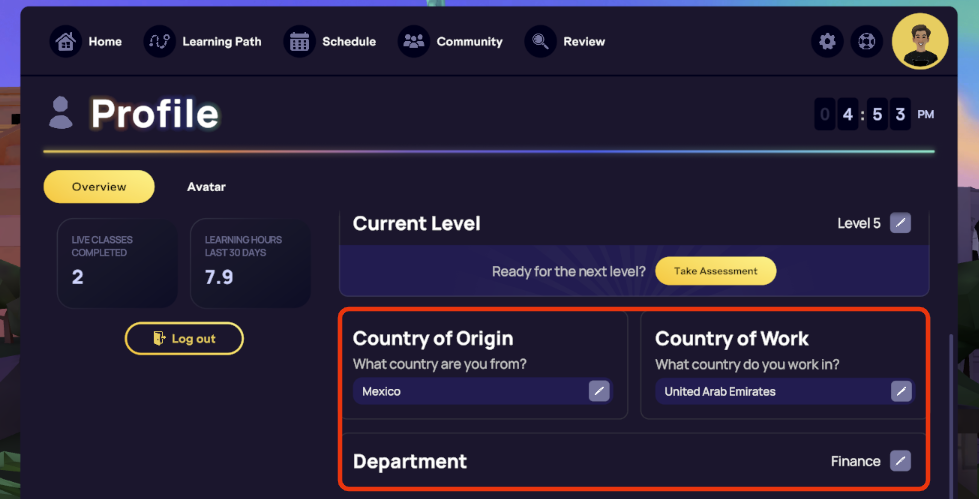Image resolution: width=979 pixels, height=499 pixels.
Task: Edit Country of Origin pencil icon
Action: coord(599,391)
